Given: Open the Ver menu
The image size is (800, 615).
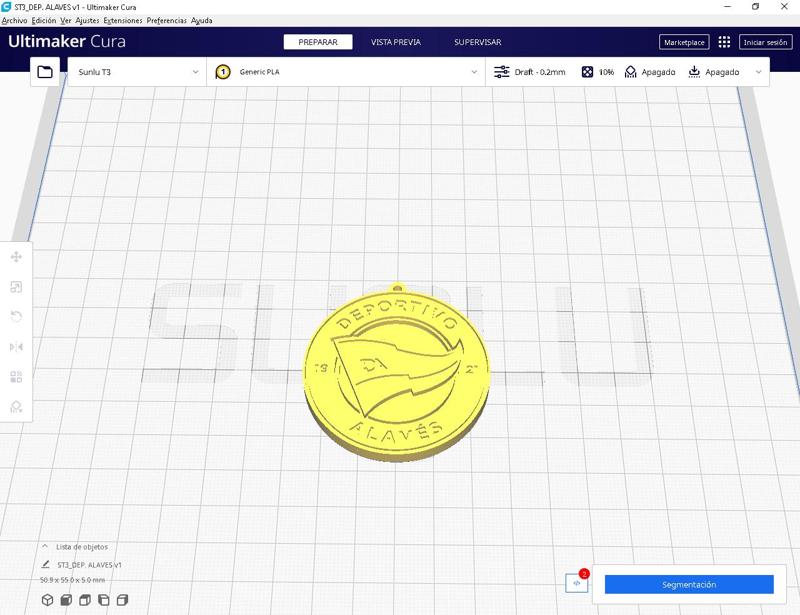Looking at the screenshot, I should [66, 20].
